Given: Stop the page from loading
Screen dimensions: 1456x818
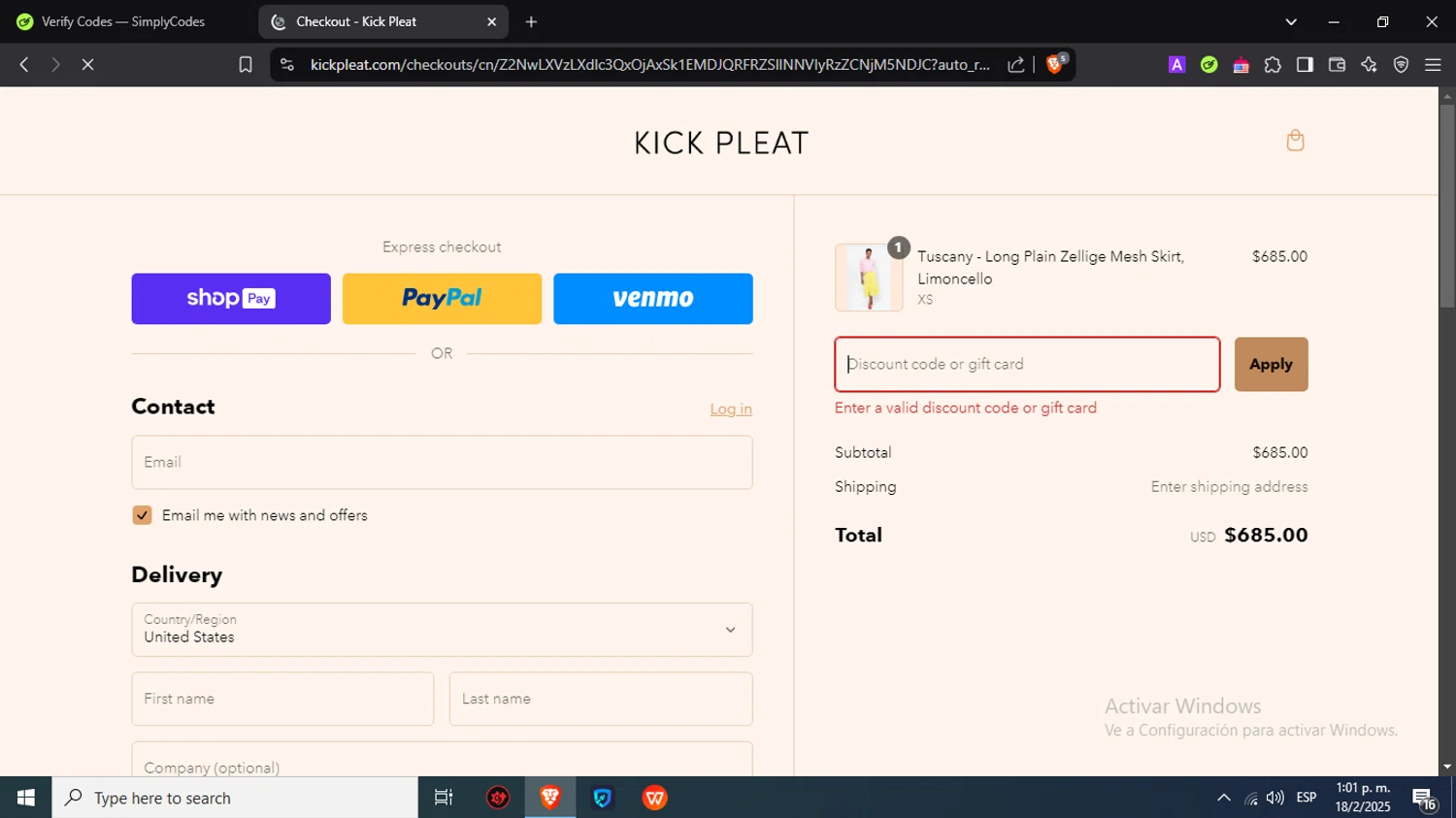Looking at the screenshot, I should tap(87, 65).
